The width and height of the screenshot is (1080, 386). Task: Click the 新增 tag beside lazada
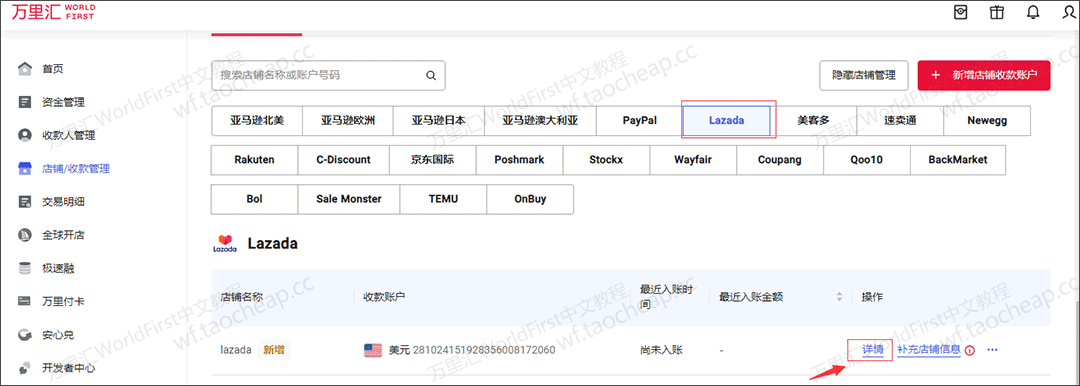click(x=274, y=350)
